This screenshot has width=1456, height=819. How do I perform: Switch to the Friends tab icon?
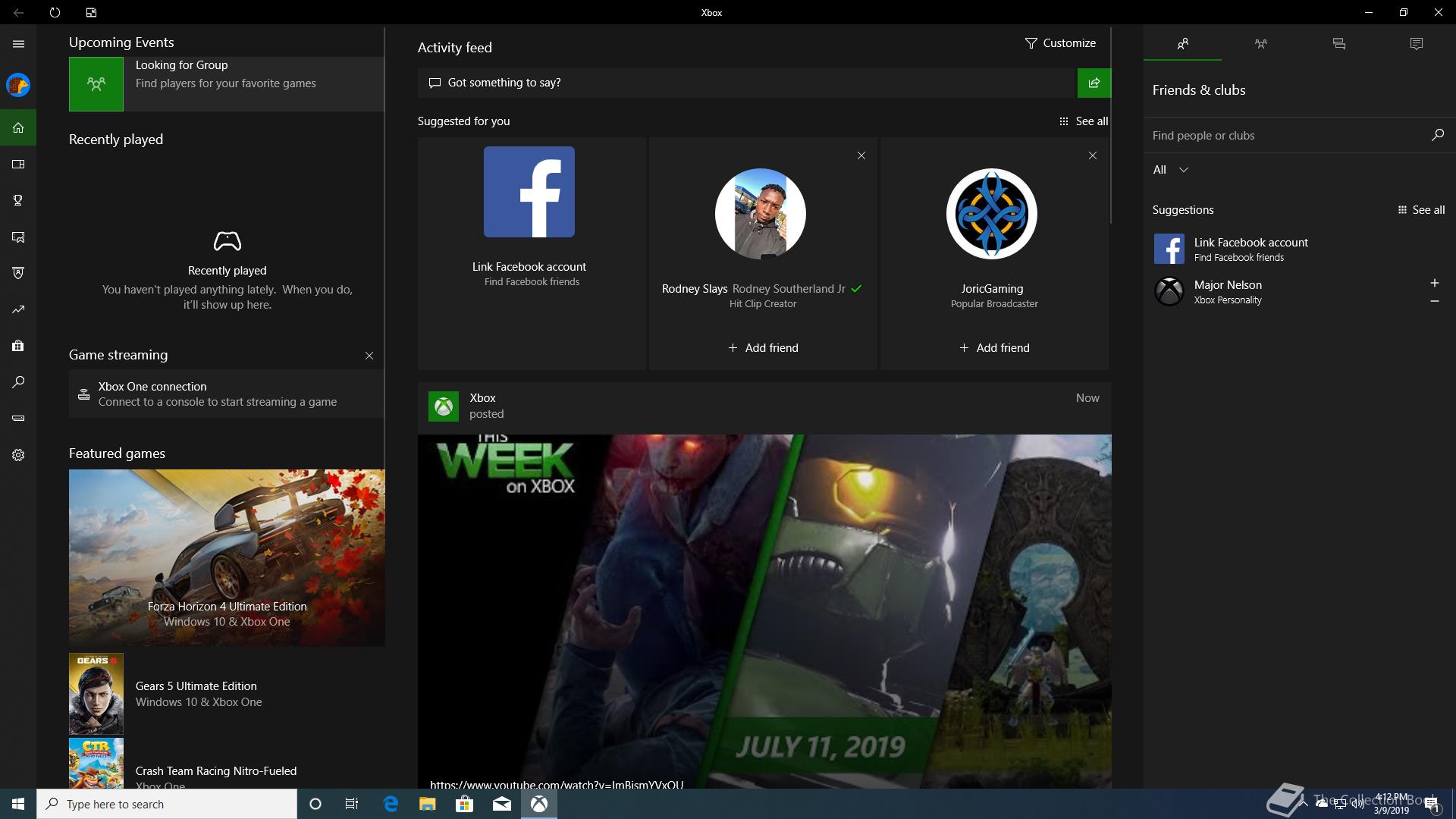[1182, 44]
